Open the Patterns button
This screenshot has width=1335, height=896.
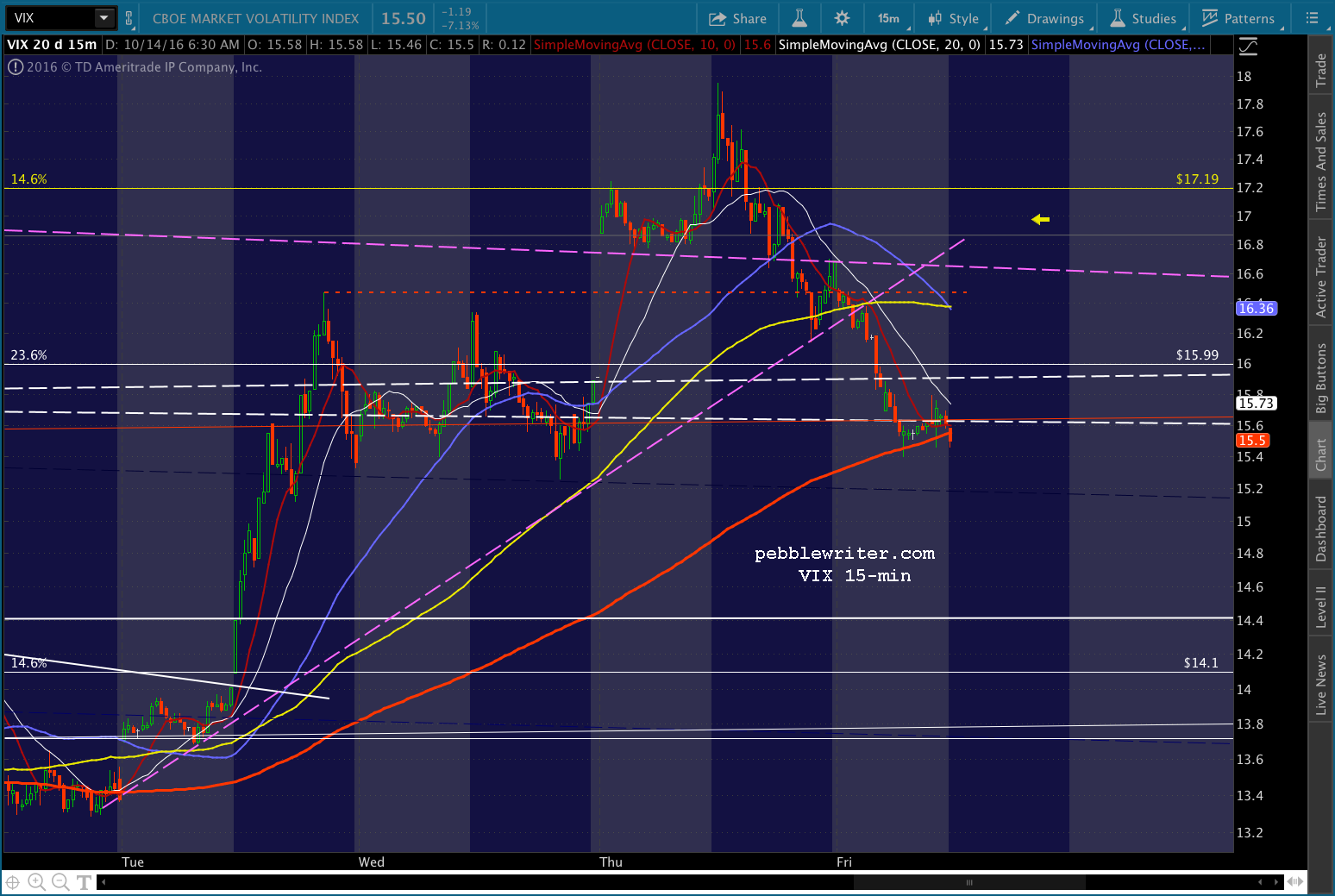1238,18
